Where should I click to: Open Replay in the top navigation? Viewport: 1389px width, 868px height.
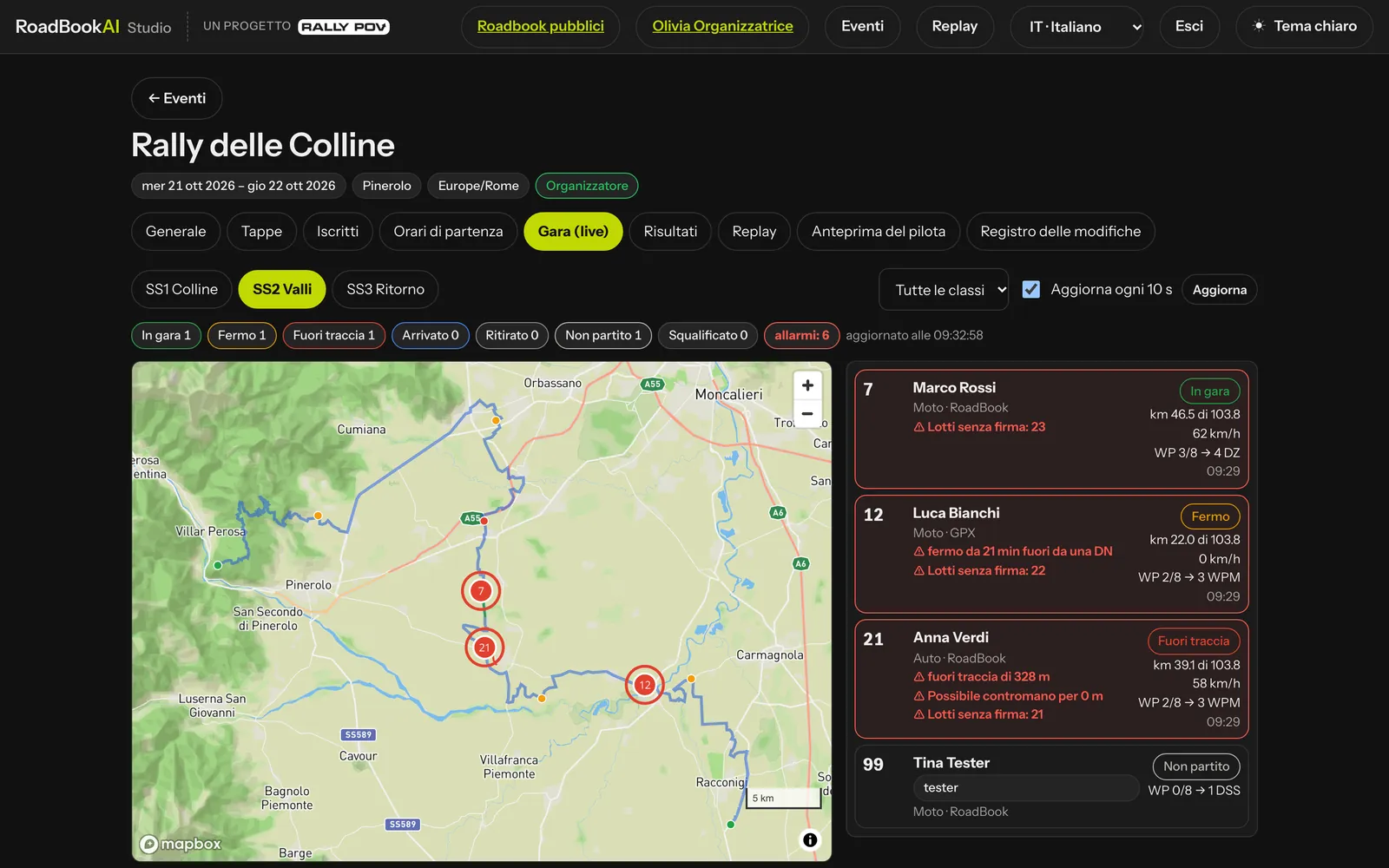pyautogui.click(x=955, y=26)
